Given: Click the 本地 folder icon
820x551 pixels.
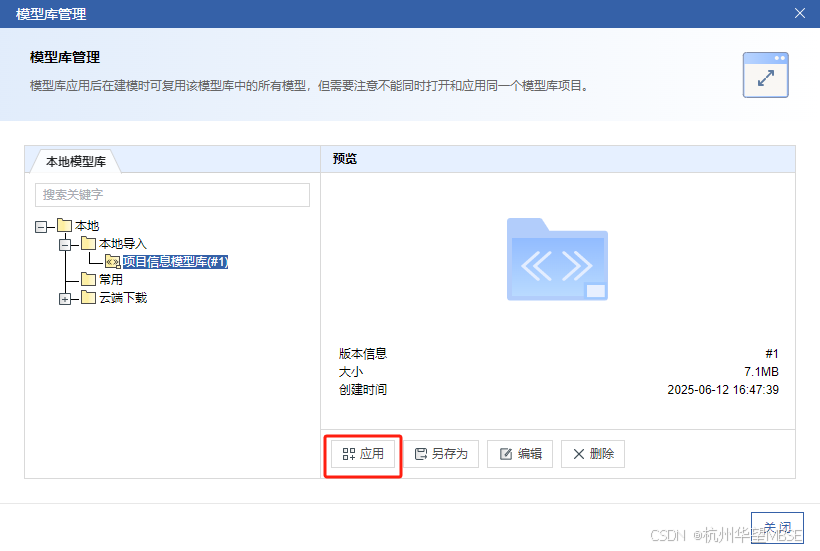Looking at the screenshot, I should (64, 225).
